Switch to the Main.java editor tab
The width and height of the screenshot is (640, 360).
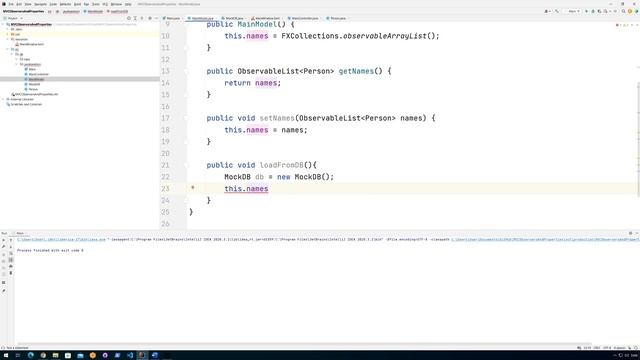point(172,18)
